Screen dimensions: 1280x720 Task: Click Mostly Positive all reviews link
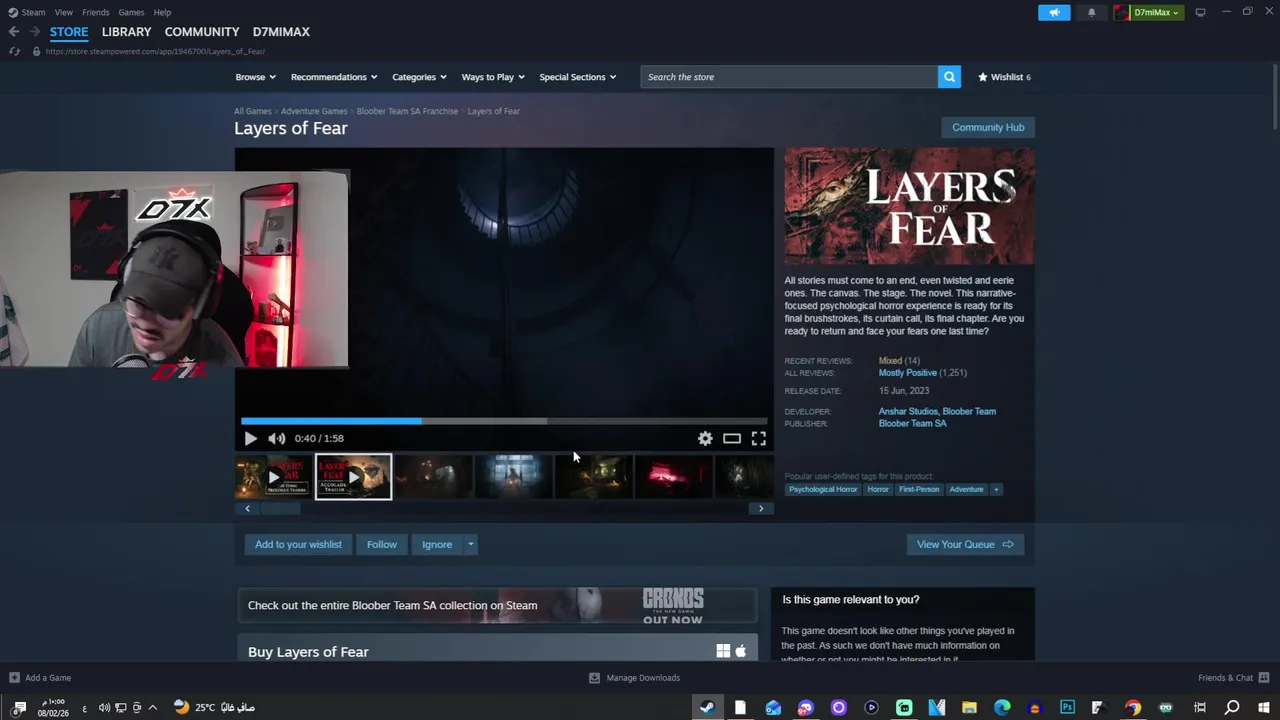coord(908,373)
